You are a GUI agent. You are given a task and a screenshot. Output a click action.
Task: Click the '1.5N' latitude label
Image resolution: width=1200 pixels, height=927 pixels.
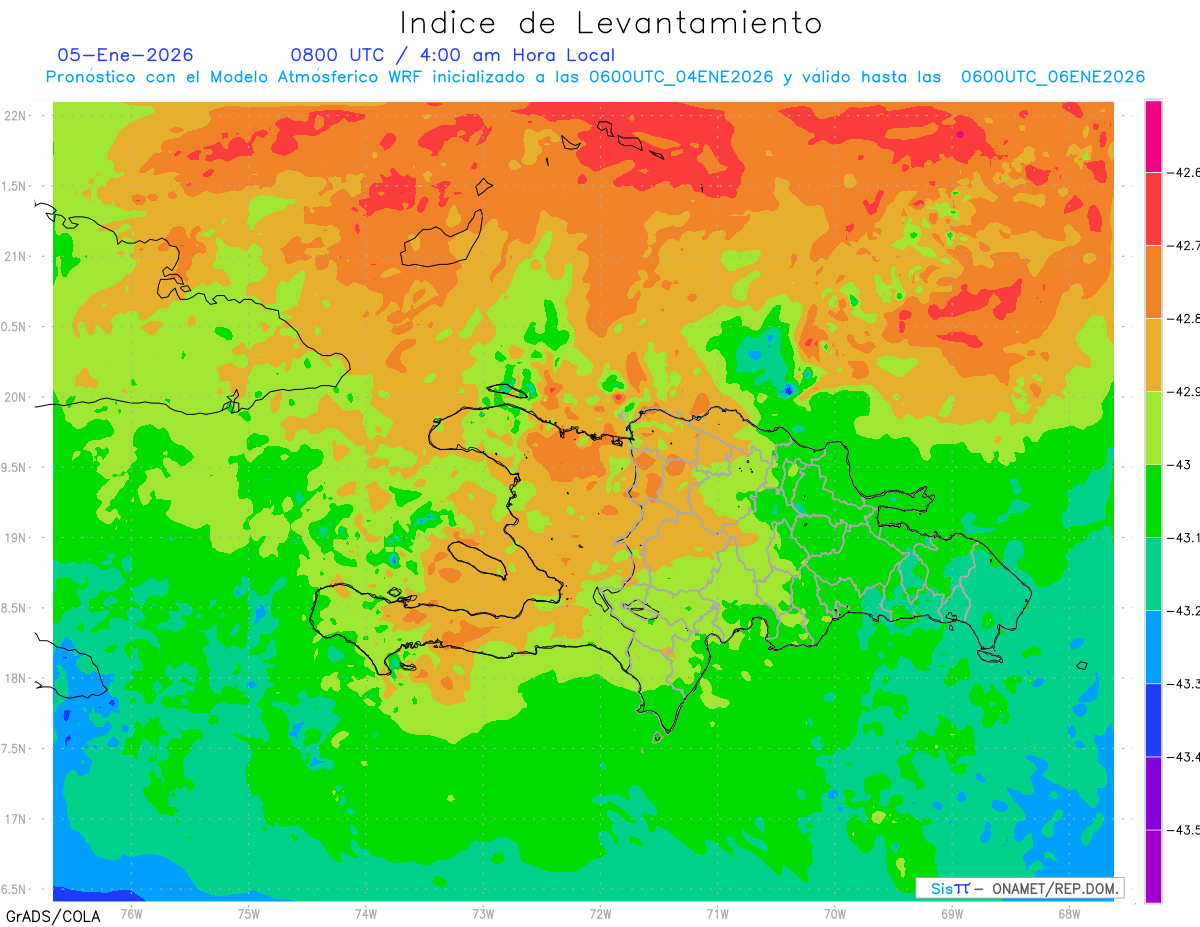15,186
